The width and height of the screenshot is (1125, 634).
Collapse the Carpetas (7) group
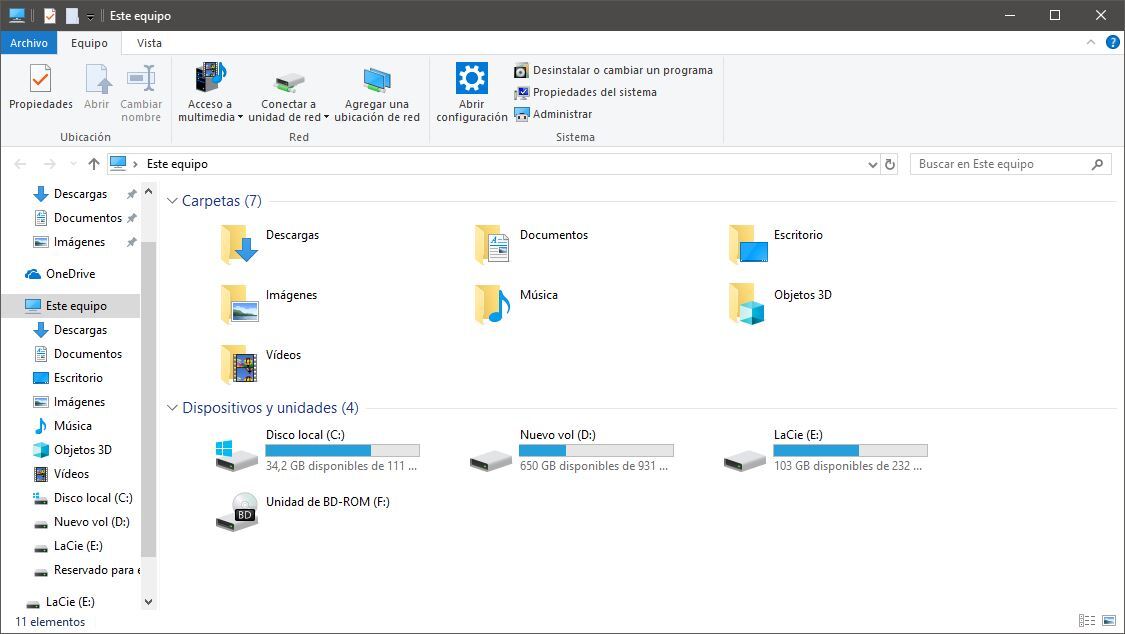click(x=172, y=201)
